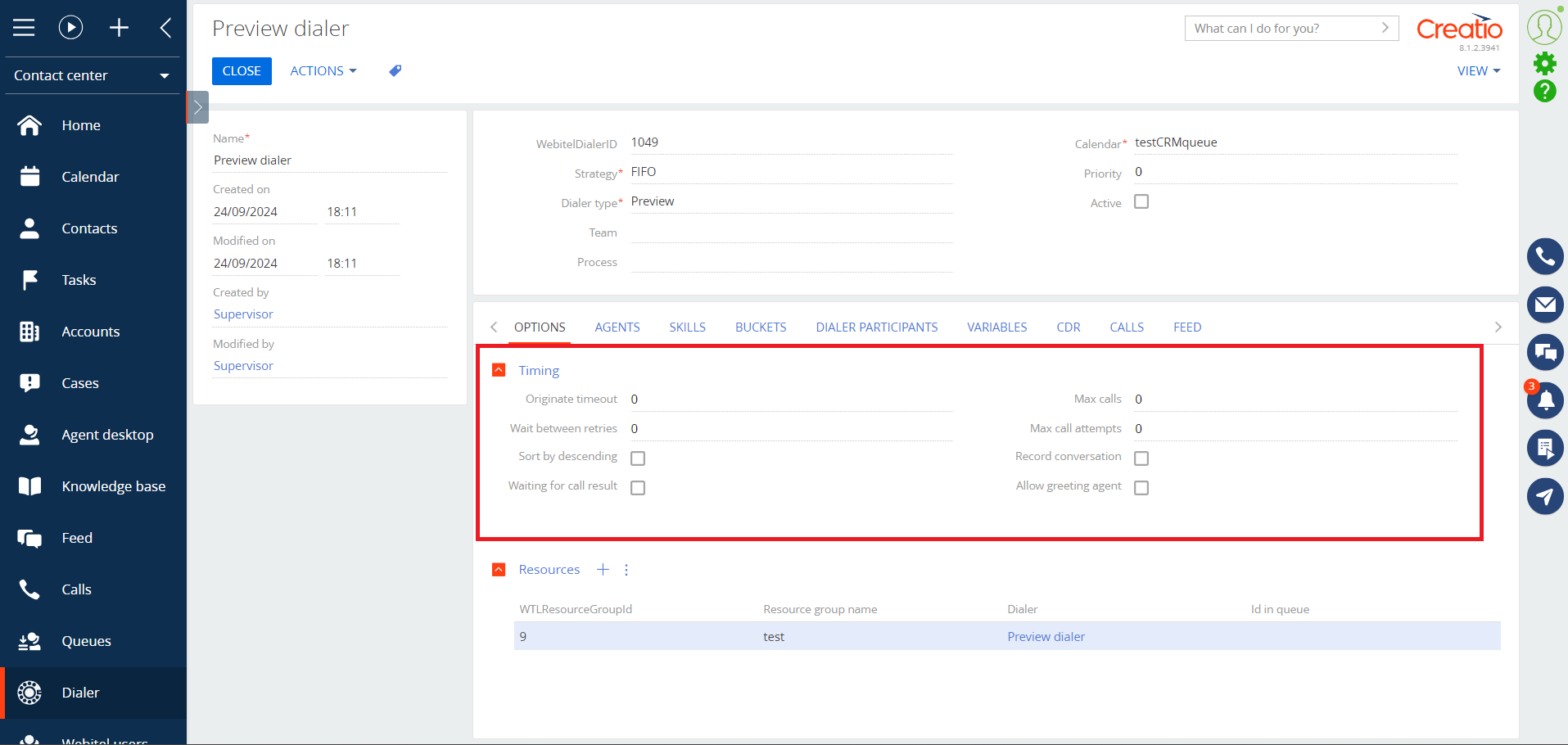Image resolution: width=1568 pixels, height=745 pixels.
Task: Collapse the left sidebar with the chevron
Action: coord(166,28)
